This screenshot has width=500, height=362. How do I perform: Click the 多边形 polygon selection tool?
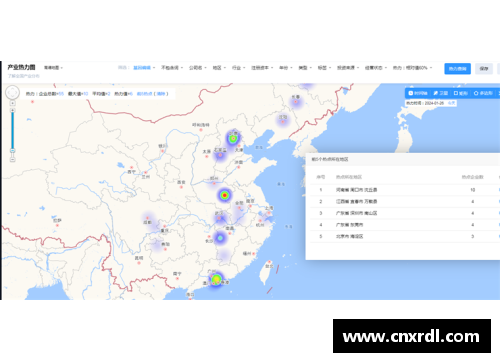(483, 93)
